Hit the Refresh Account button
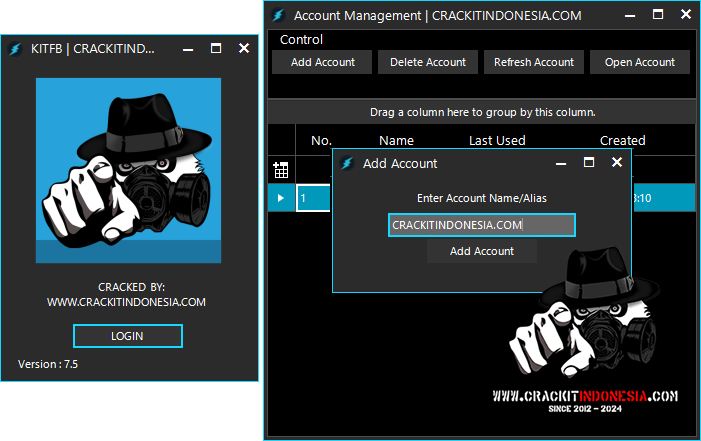701x441 pixels. coord(534,62)
